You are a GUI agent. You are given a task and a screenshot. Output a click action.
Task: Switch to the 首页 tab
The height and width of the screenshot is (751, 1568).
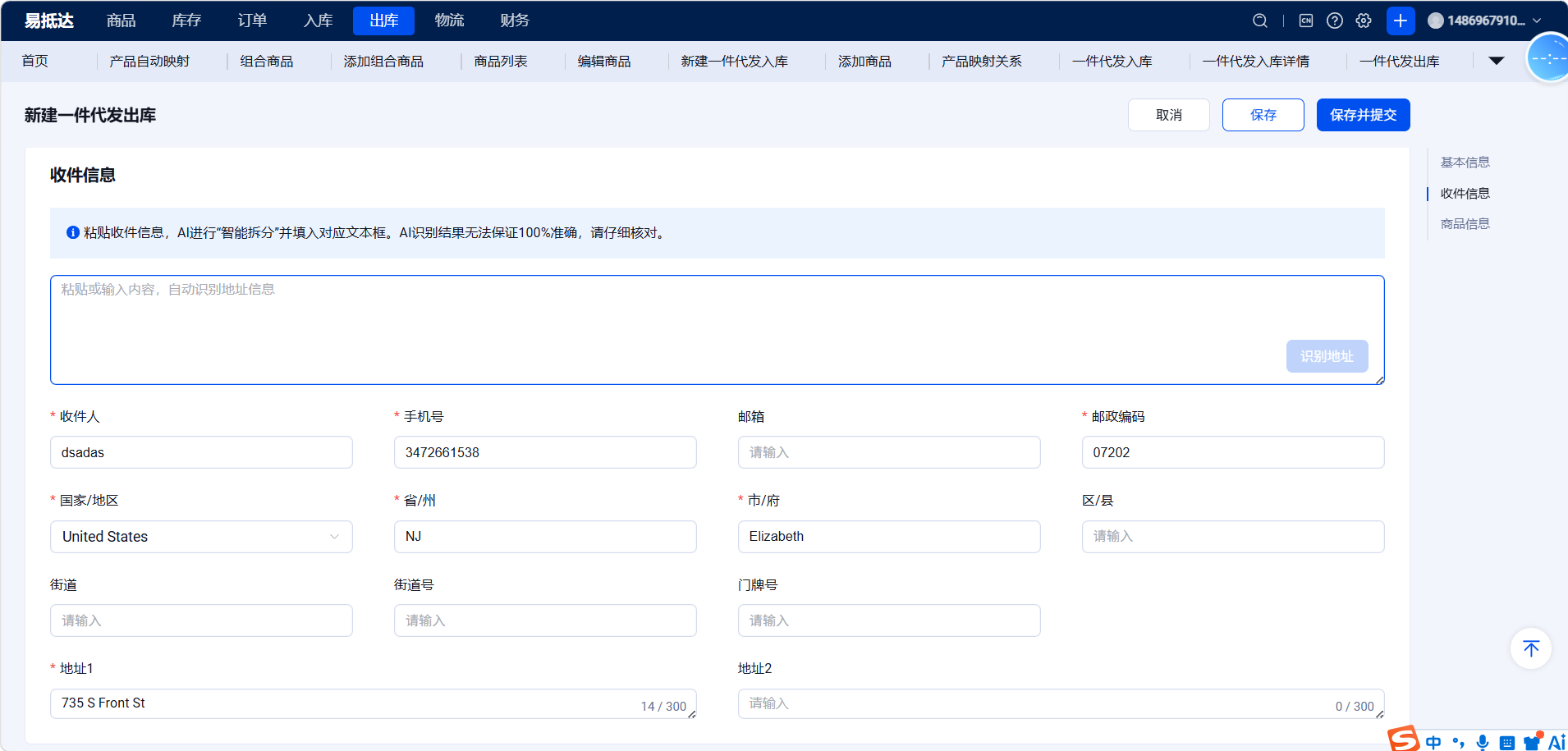point(35,61)
